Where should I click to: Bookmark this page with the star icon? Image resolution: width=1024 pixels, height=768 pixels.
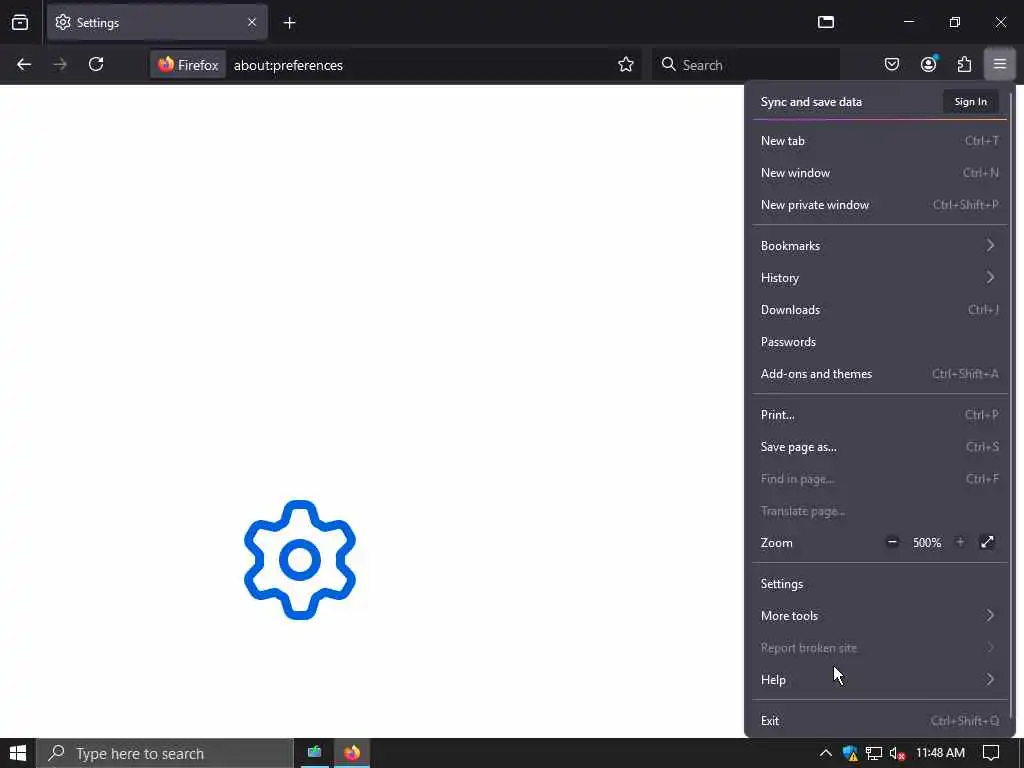[626, 64]
